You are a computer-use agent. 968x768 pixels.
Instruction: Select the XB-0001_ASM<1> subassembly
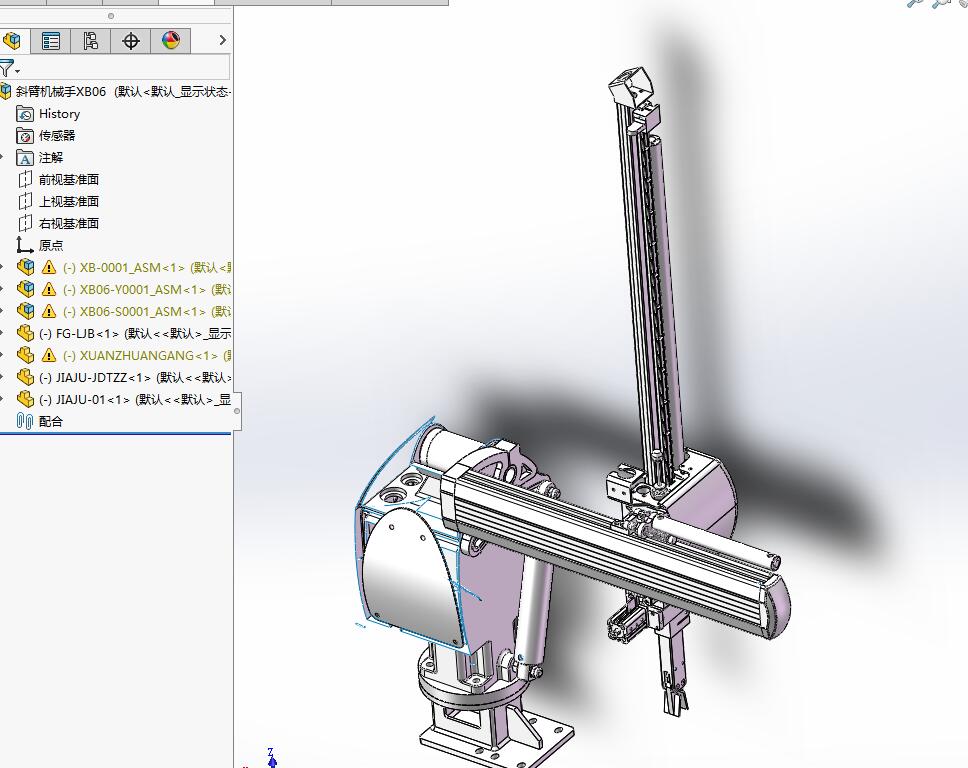click(124, 267)
